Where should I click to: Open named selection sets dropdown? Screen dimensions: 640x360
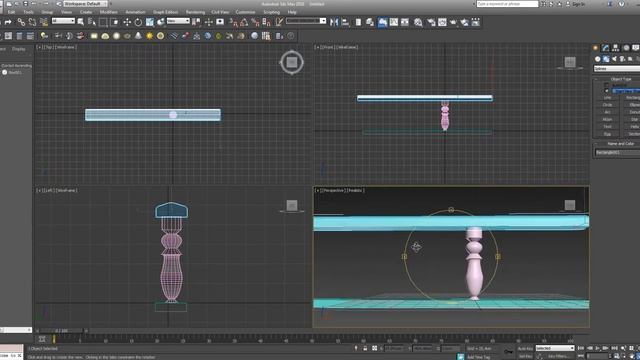(x=306, y=21)
